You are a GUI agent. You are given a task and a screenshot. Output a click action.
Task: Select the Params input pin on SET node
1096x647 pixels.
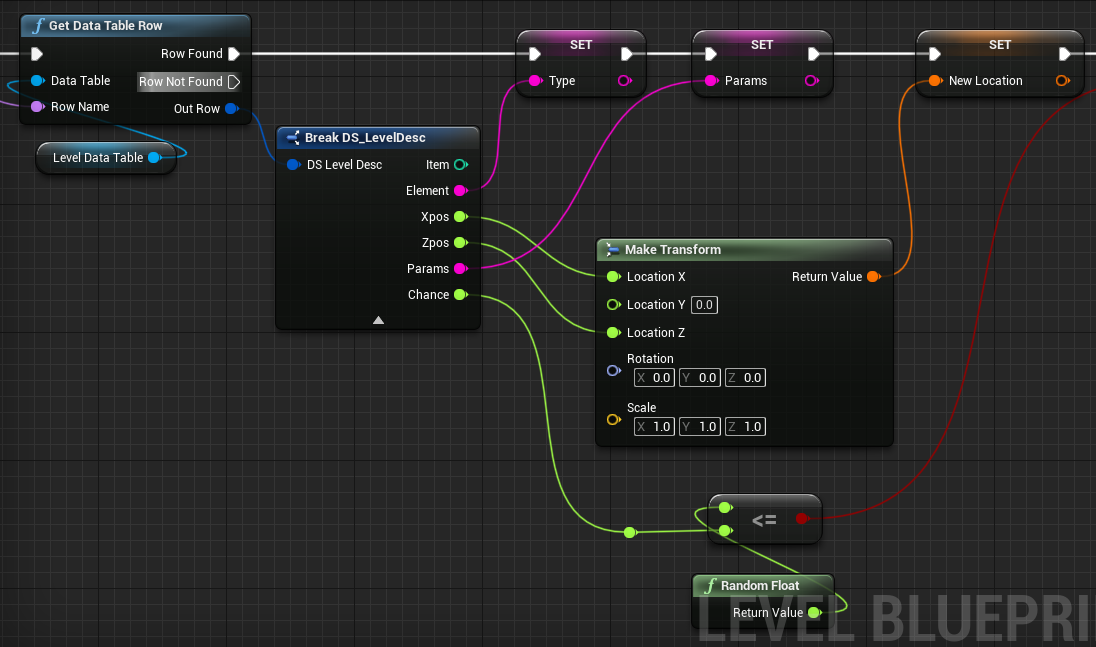[x=712, y=80]
